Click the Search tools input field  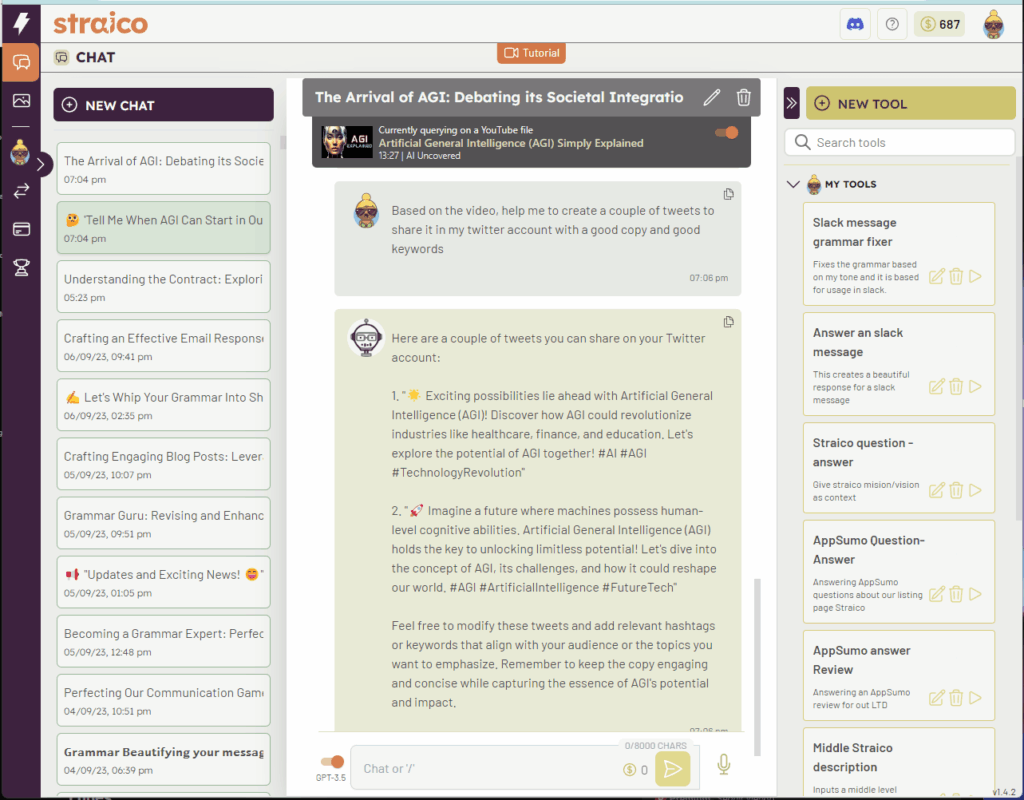[x=900, y=142]
